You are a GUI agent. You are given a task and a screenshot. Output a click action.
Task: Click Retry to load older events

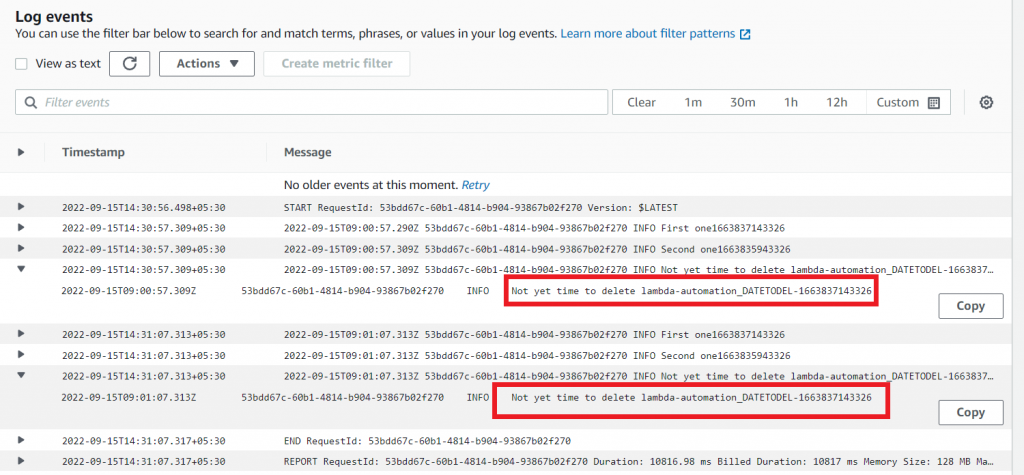point(474,185)
